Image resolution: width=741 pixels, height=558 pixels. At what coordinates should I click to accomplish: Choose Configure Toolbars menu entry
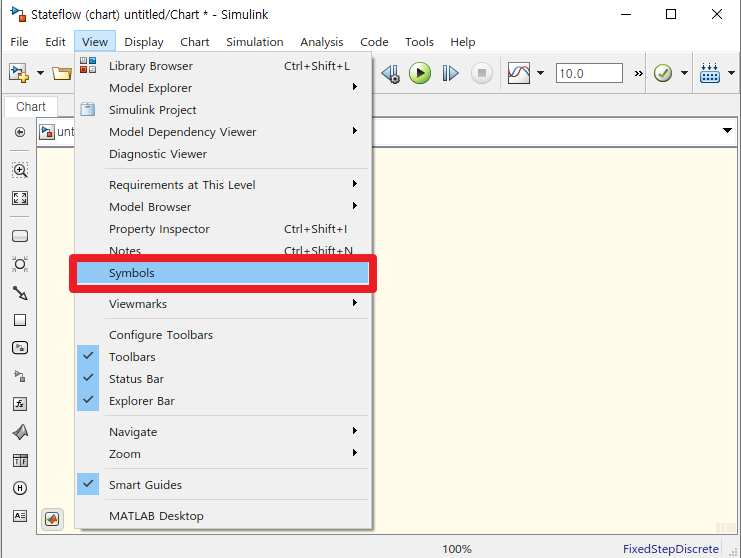click(x=223, y=335)
